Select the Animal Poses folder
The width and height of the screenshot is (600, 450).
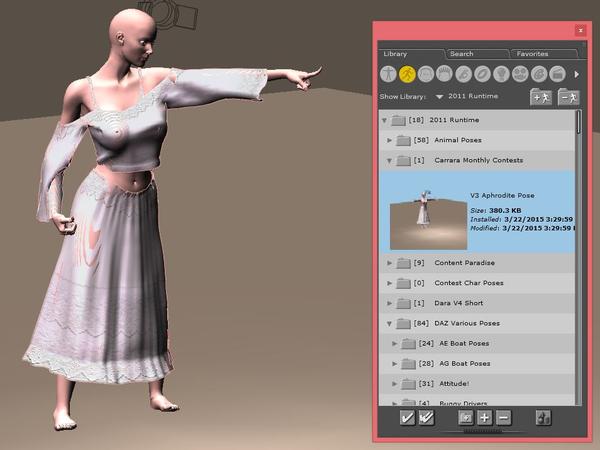tap(477, 140)
